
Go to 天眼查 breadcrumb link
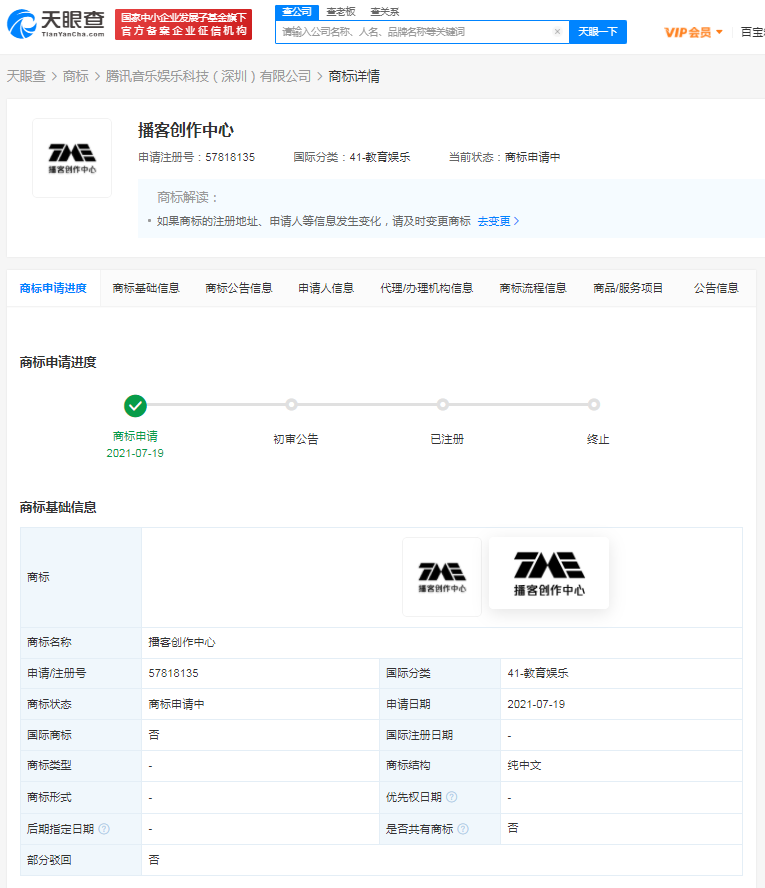coord(26,76)
